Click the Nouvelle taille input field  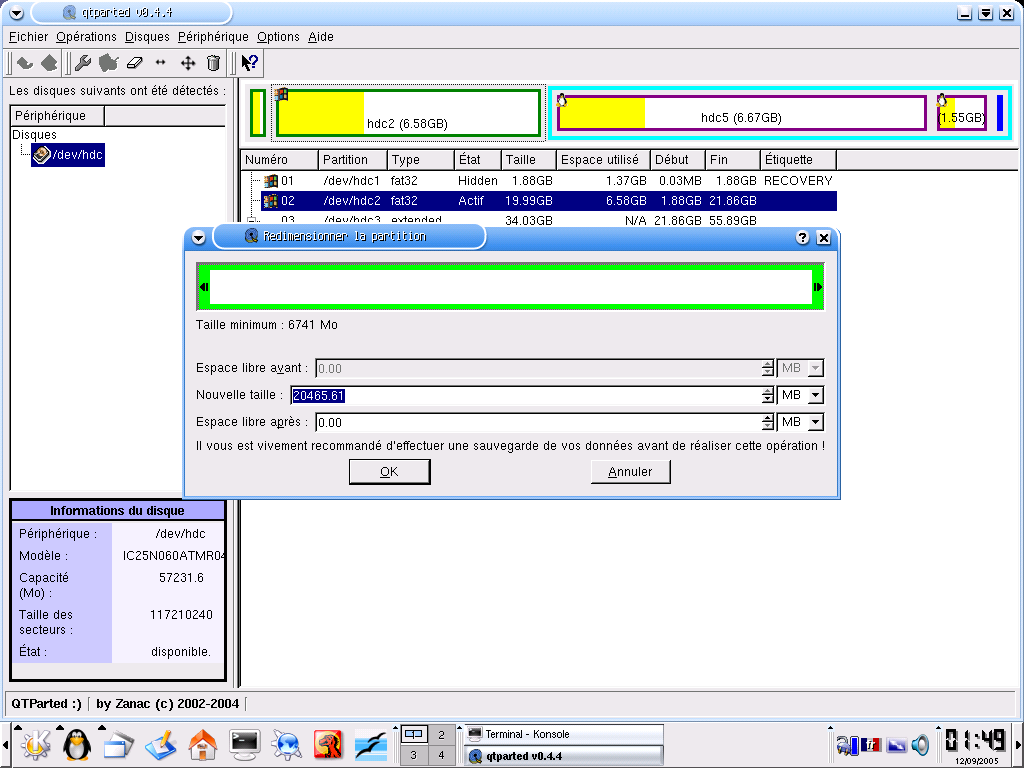coord(526,395)
